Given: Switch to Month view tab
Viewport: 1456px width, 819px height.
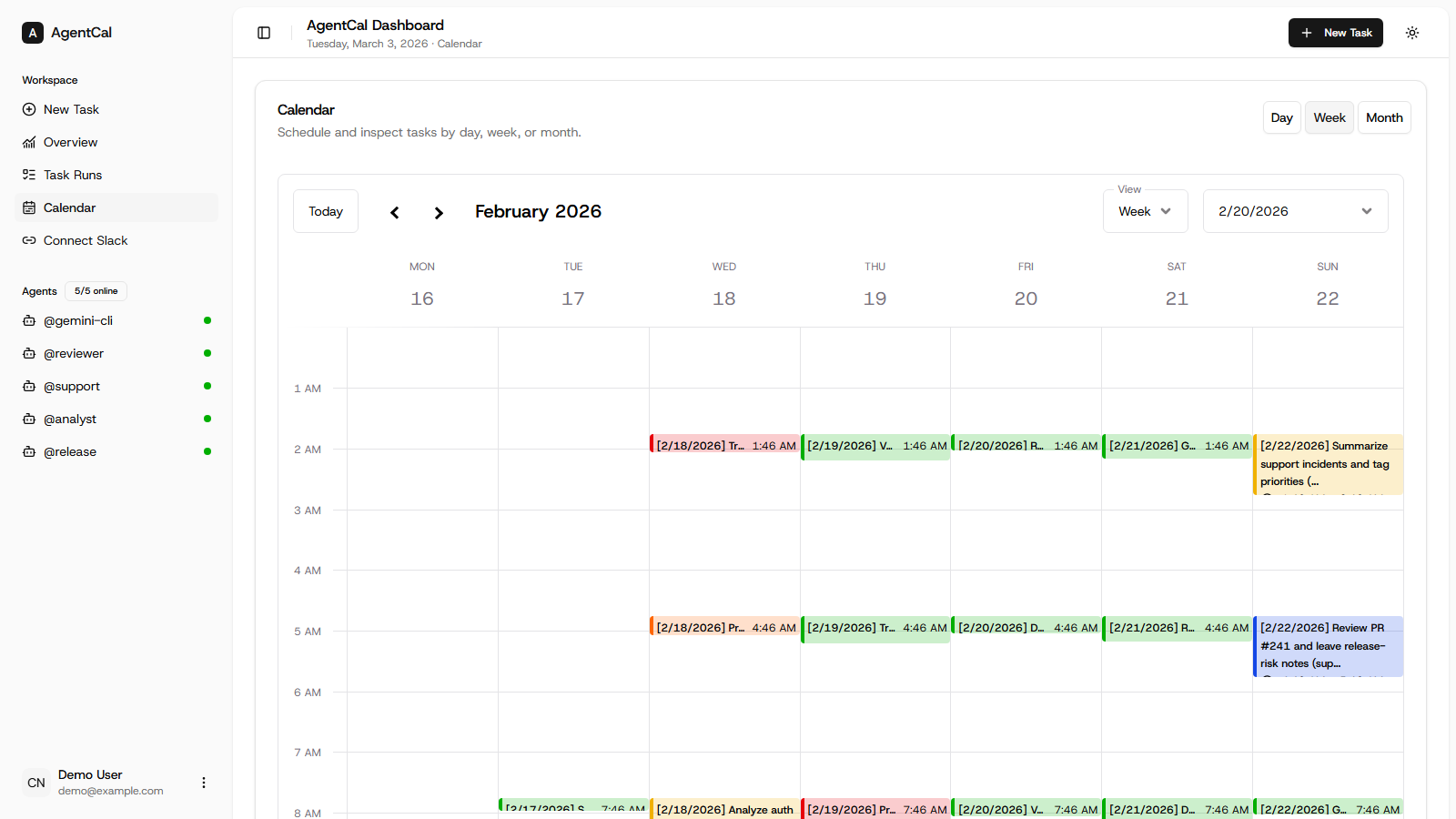Looking at the screenshot, I should click(x=1384, y=117).
